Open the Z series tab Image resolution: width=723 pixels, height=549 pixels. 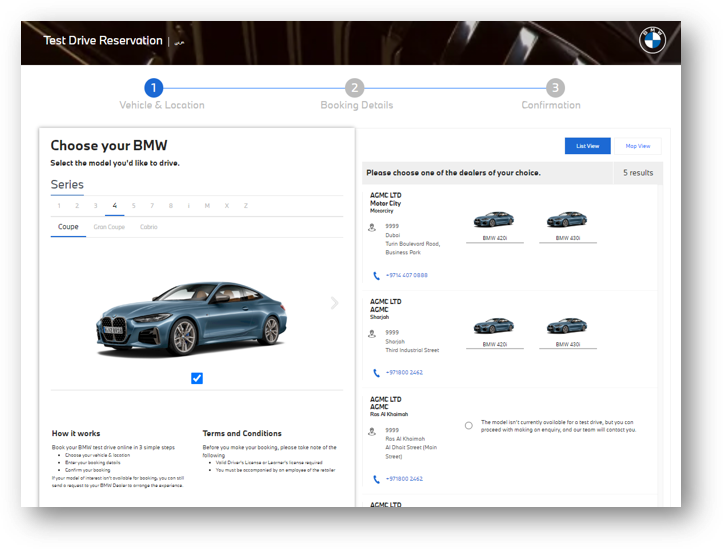pos(246,206)
